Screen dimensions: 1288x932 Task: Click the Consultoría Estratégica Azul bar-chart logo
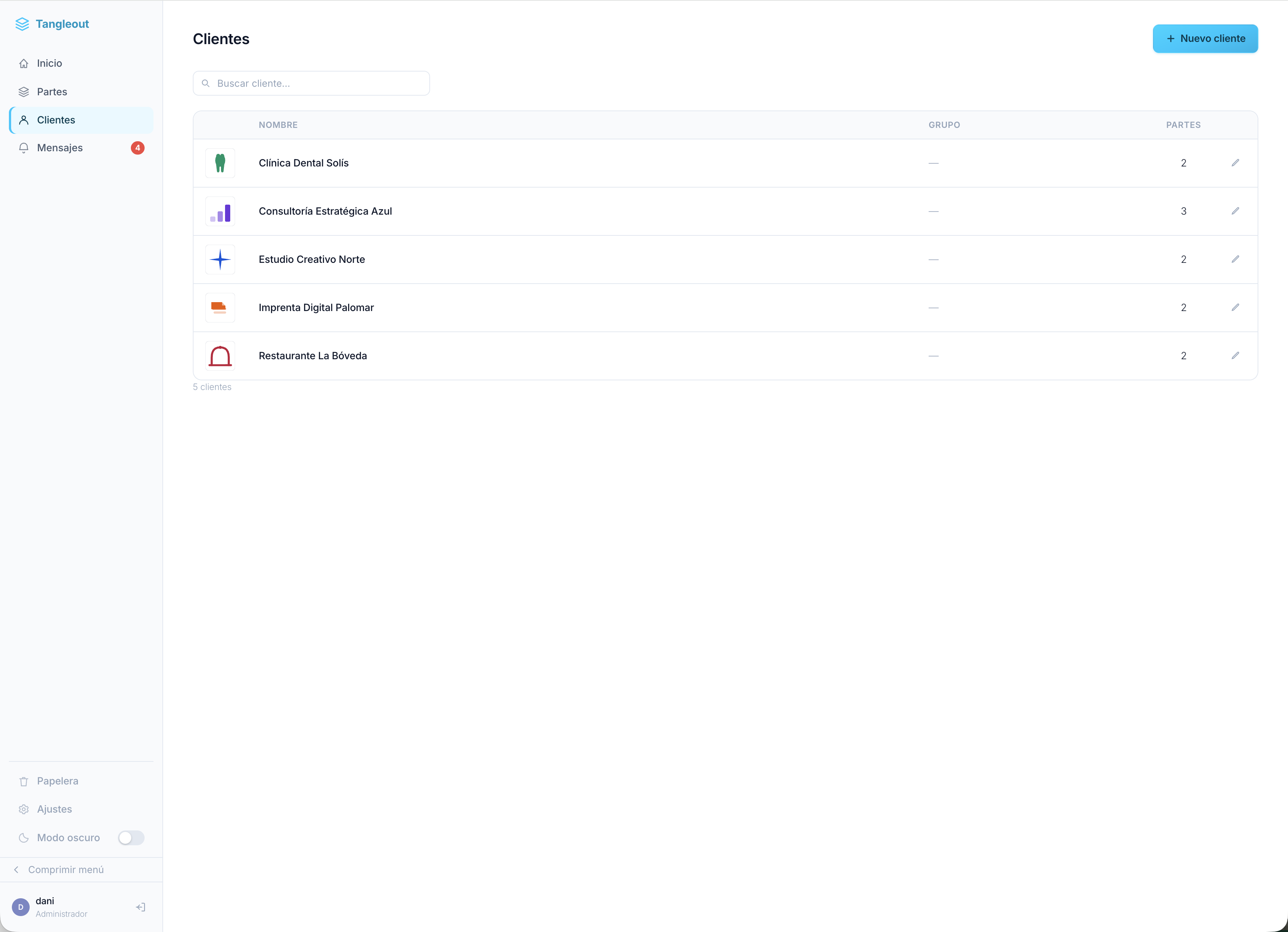[220, 211]
